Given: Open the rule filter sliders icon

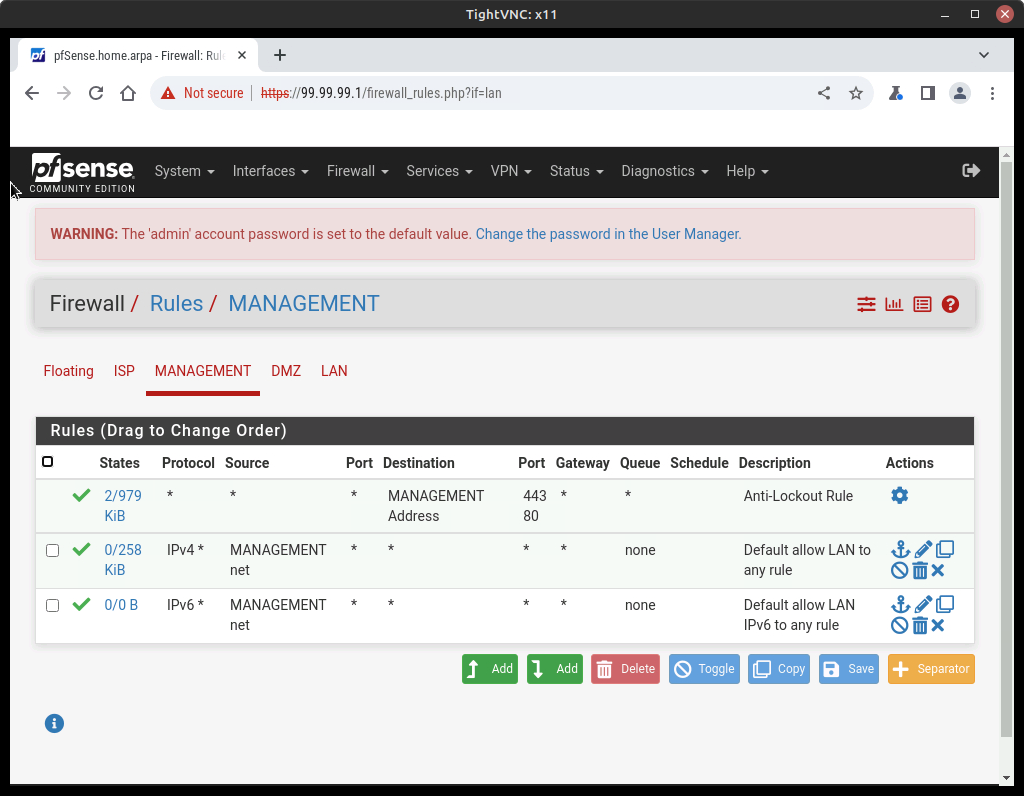Looking at the screenshot, I should (866, 304).
